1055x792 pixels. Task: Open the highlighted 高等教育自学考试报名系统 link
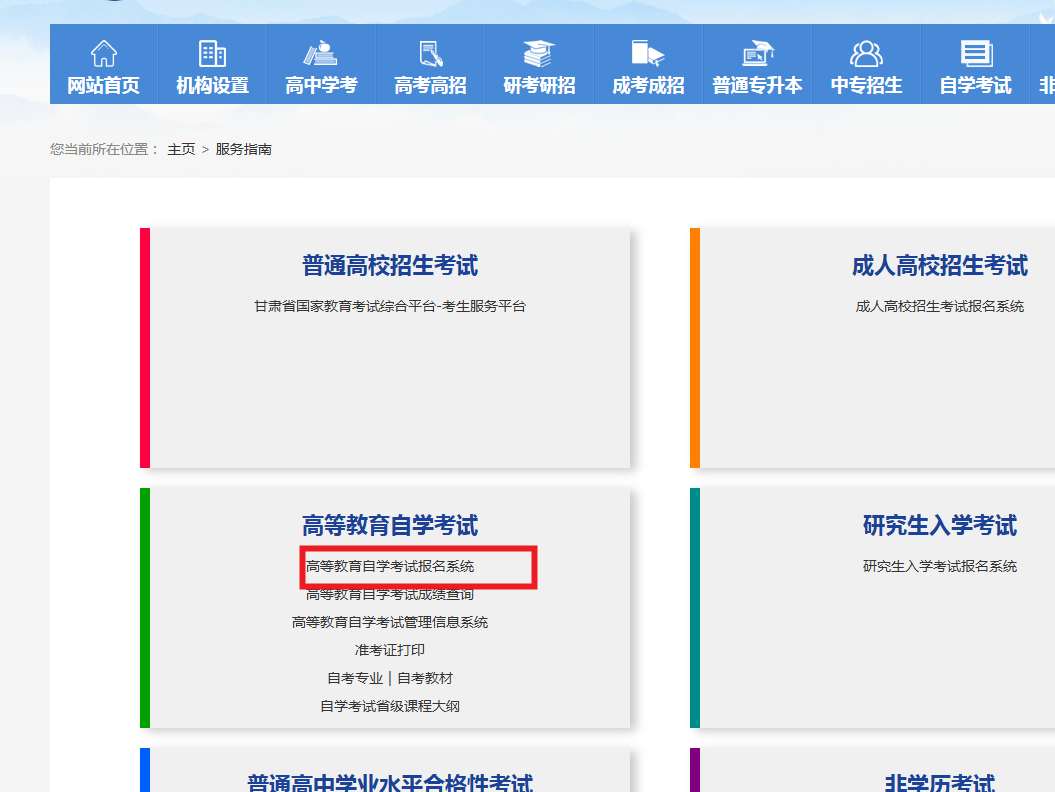[390, 566]
